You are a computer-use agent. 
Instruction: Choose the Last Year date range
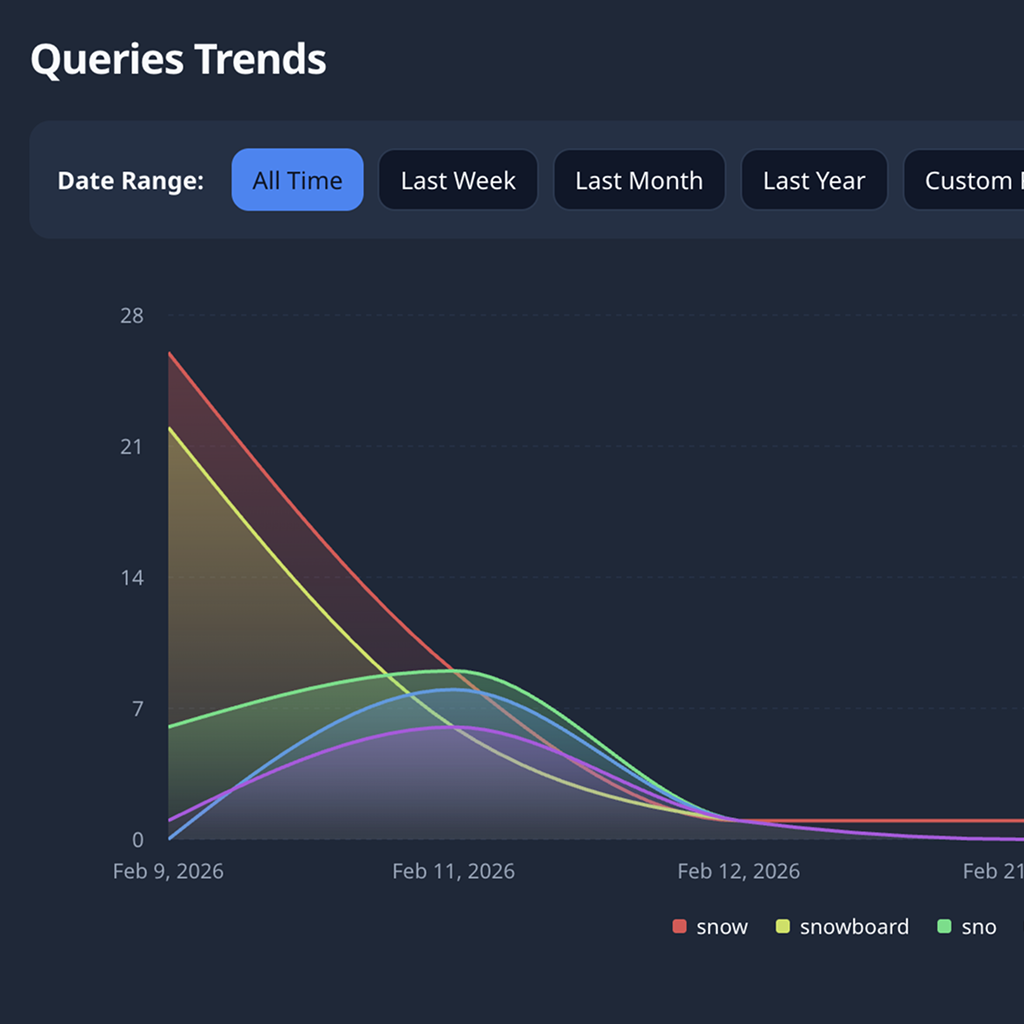click(x=814, y=180)
